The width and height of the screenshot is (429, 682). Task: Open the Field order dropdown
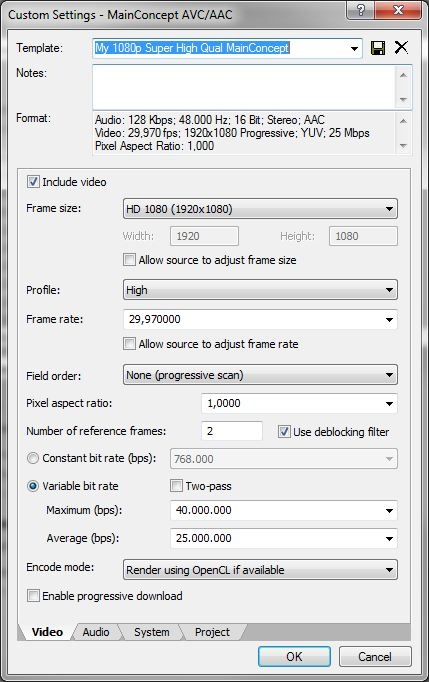(260, 375)
